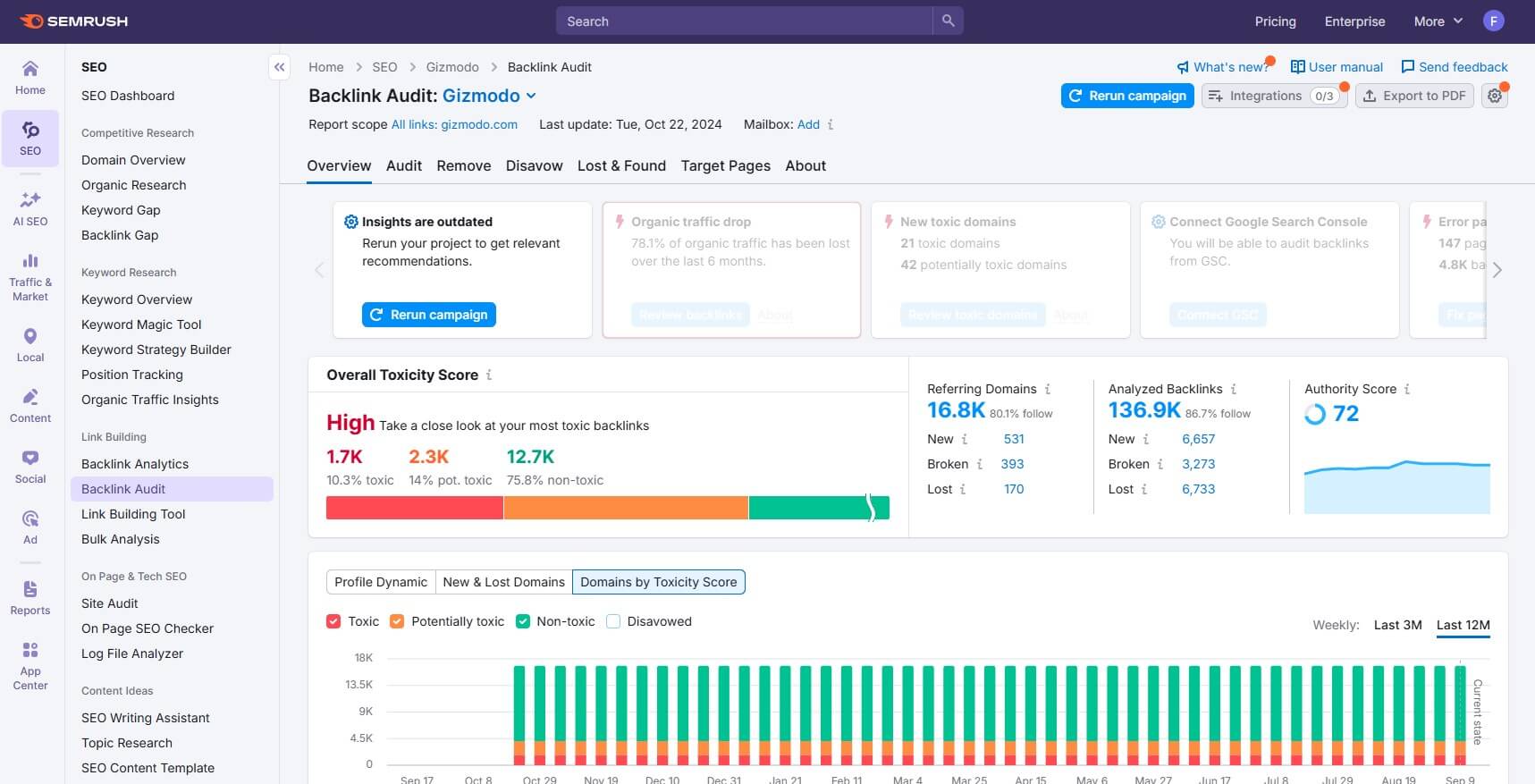Uncheck the Potentially toxic checkbox
Image resolution: width=1535 pixels, height=784 pixels.
[397, 621]
